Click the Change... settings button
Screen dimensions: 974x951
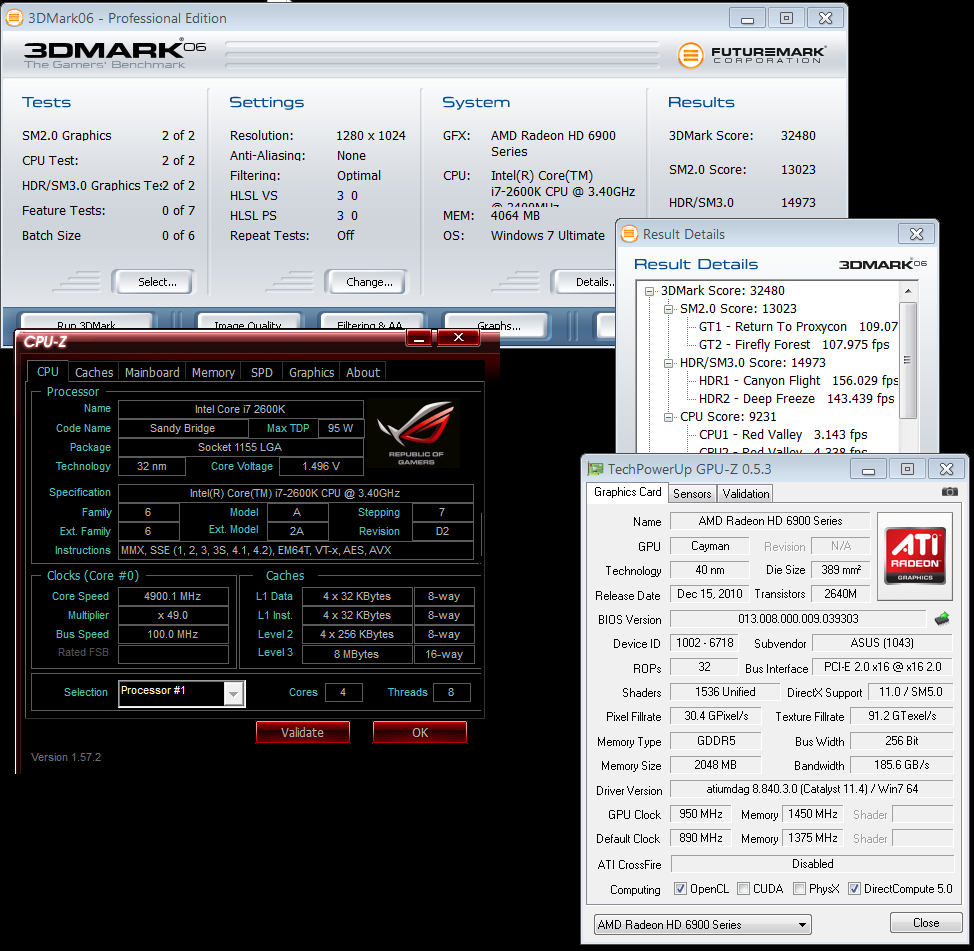[x=368, y=282]
